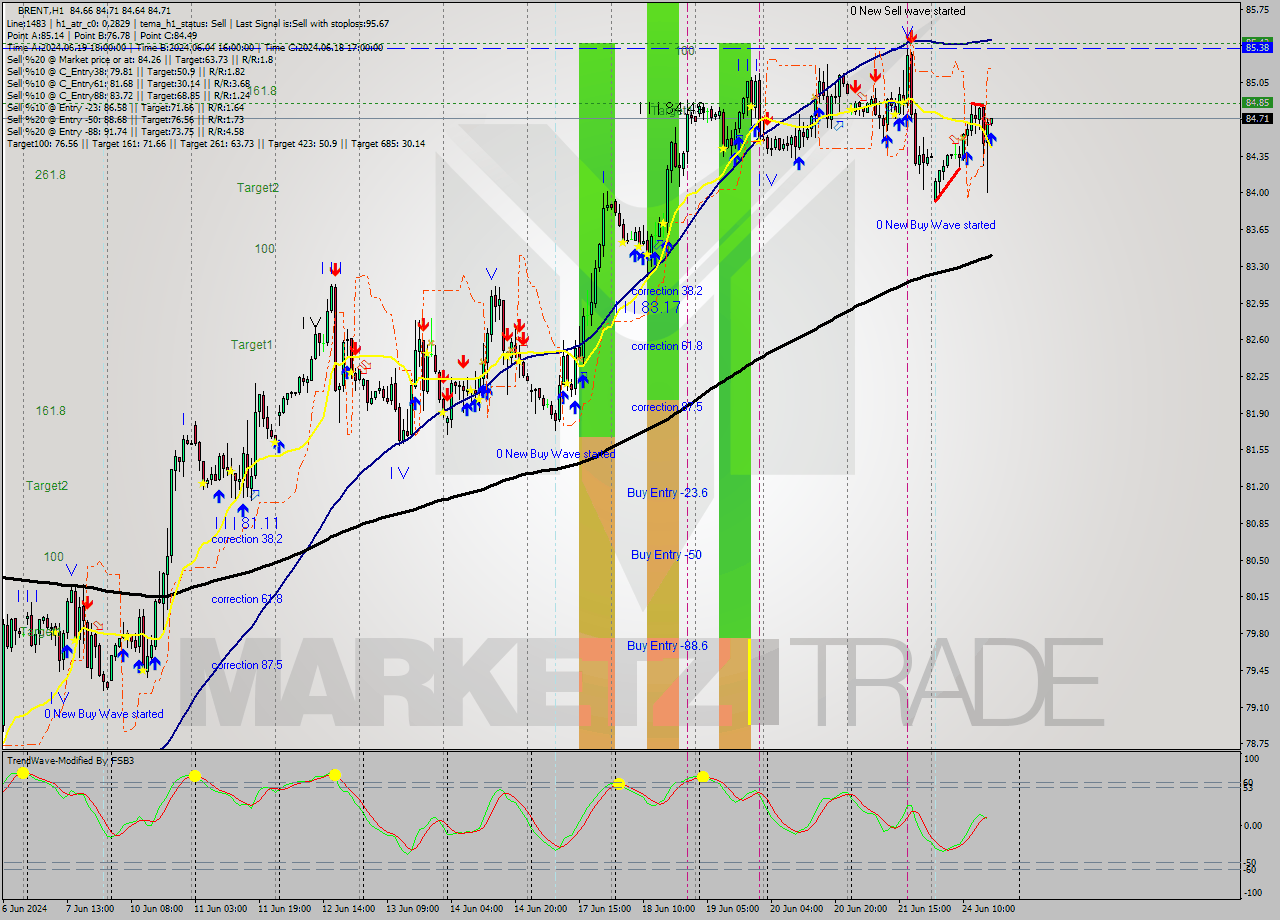1280x920 pixels.
Task: Click 'correction 38.2' under the 81.11 label
Action: (x=247, y=539)
